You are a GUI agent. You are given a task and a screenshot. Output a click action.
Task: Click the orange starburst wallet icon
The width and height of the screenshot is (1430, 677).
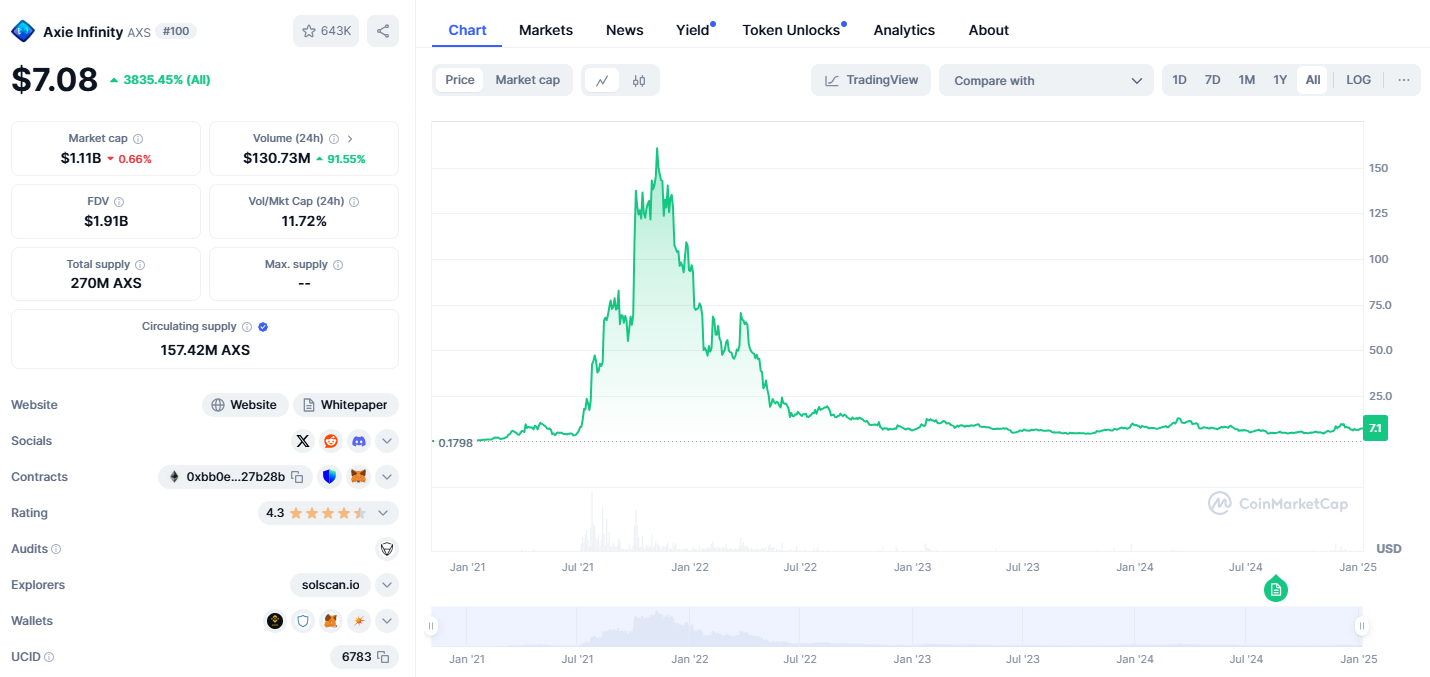[x=358, y=621]
